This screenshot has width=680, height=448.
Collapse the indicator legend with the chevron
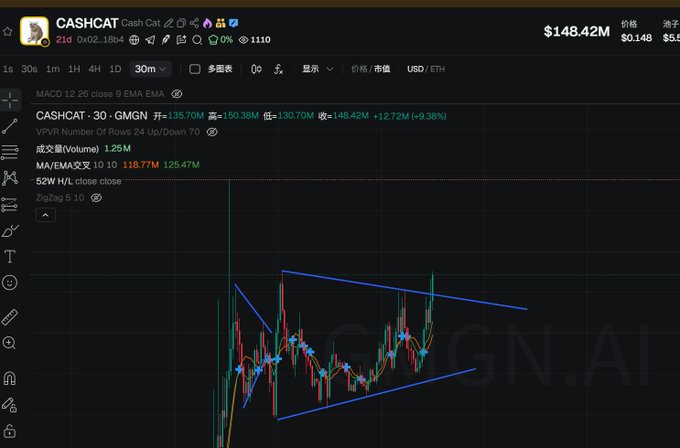point(46,215)
